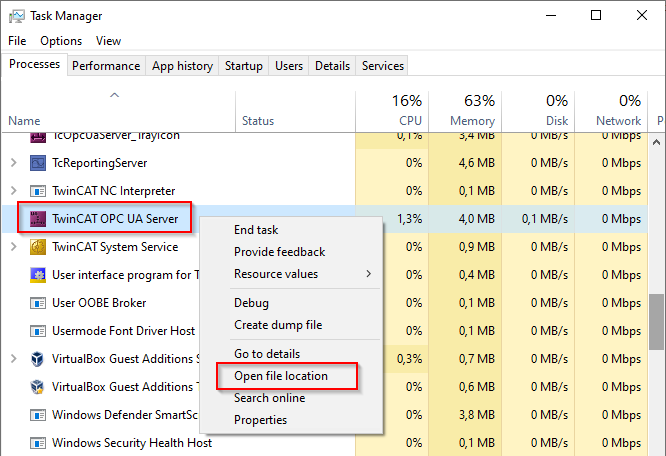
Task: Click the Windows Defender SmartScreen icon
Action: click(38, 415)
